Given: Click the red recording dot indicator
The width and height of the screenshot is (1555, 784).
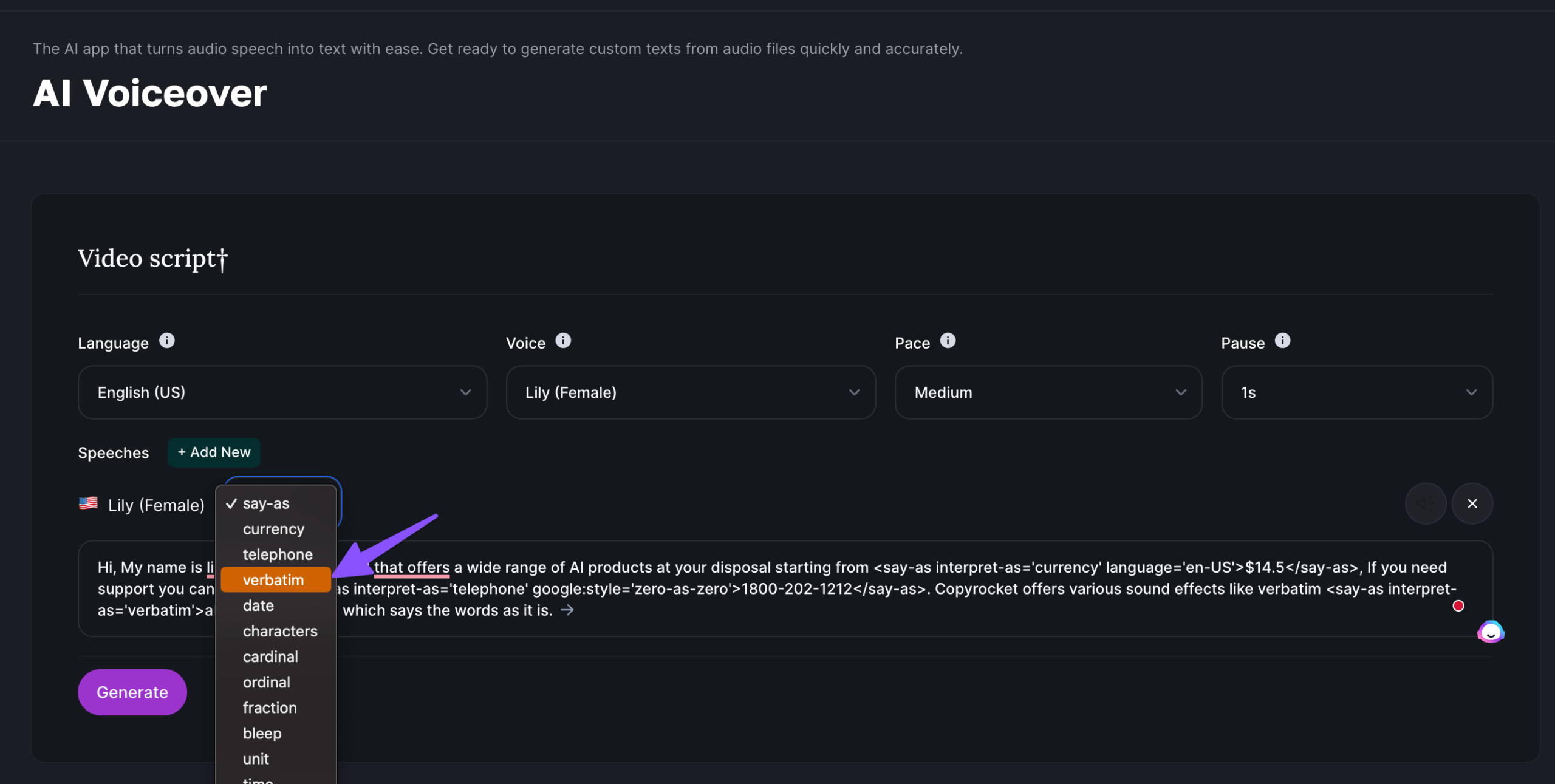Looking at the screenshot, I should pos(1458,605).
